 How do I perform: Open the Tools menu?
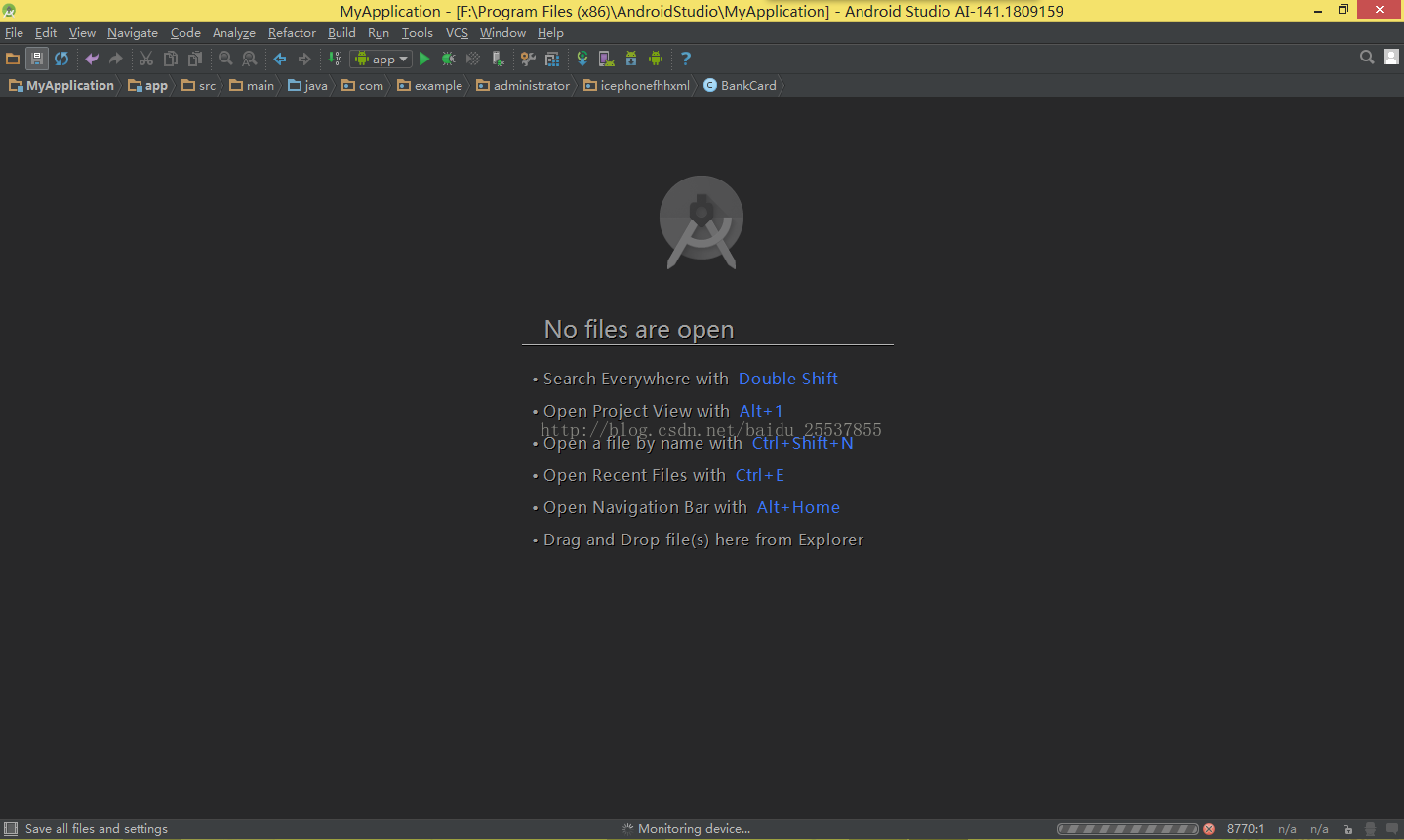point(418,33)
